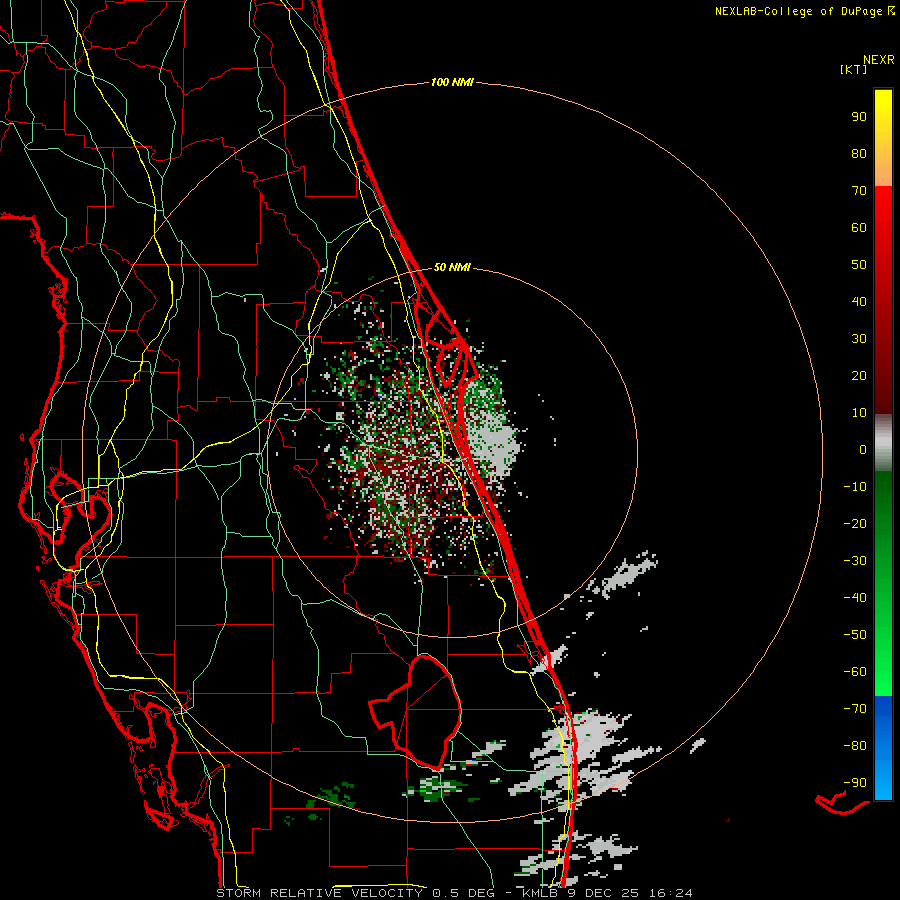Select the 20 value on velocity scale
Screen dimensions: 900x900
coord(859,375)
